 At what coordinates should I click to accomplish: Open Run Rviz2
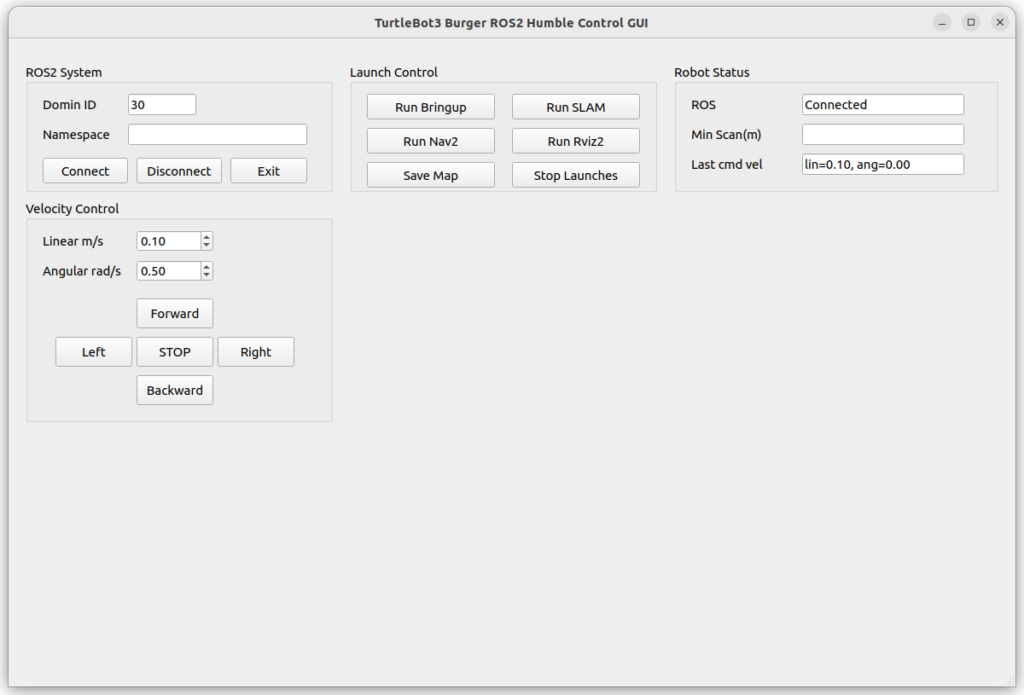[575, 141]
